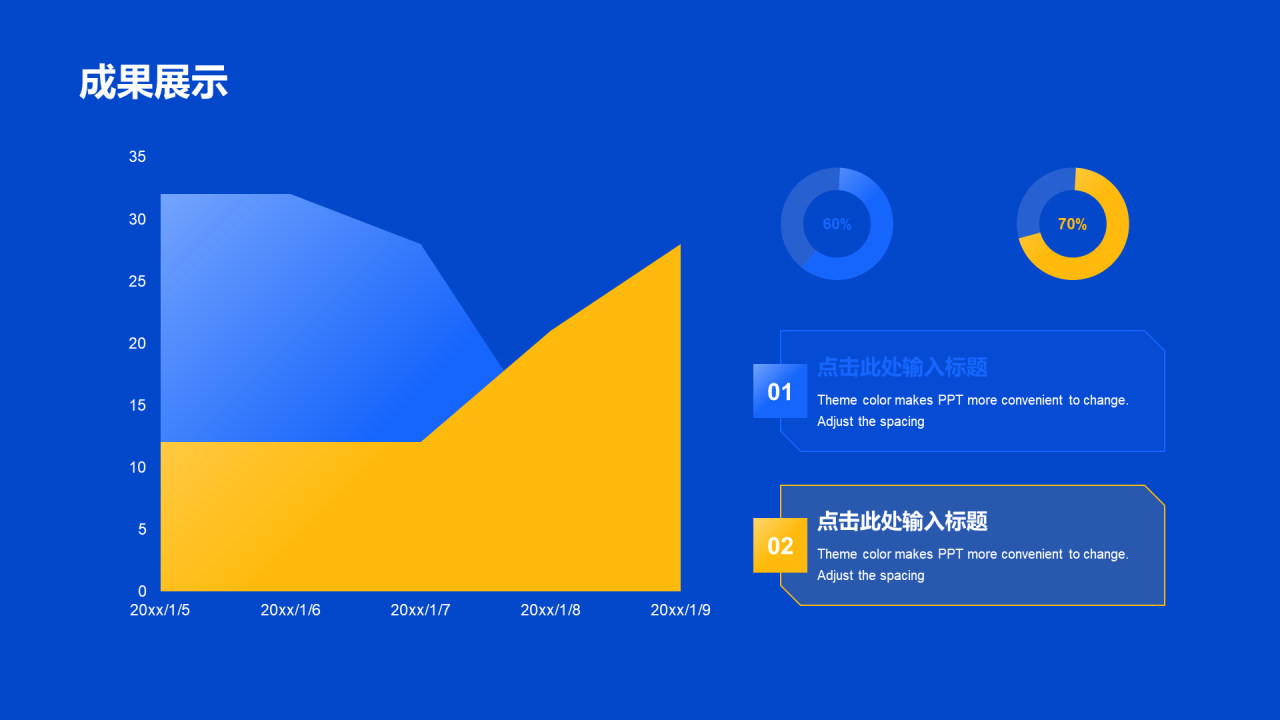Click the yellow area series in the chart
This screenshot has width=1280, height=720.
[420, 520]
